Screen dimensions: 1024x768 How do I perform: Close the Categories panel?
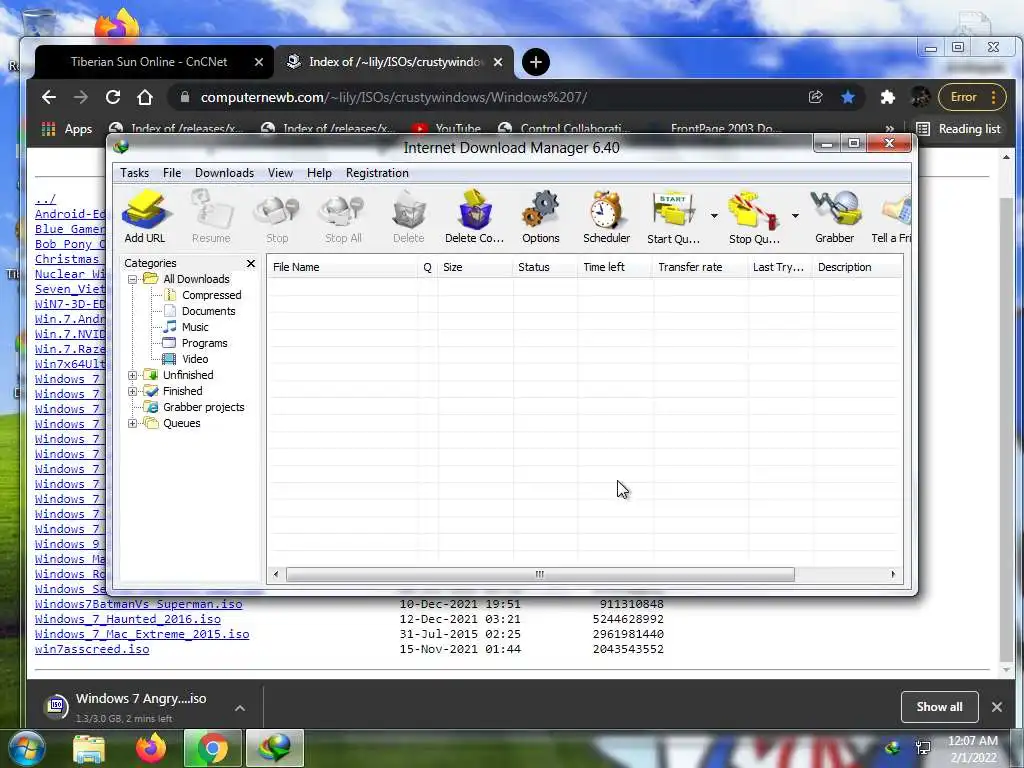click(251, 263)
